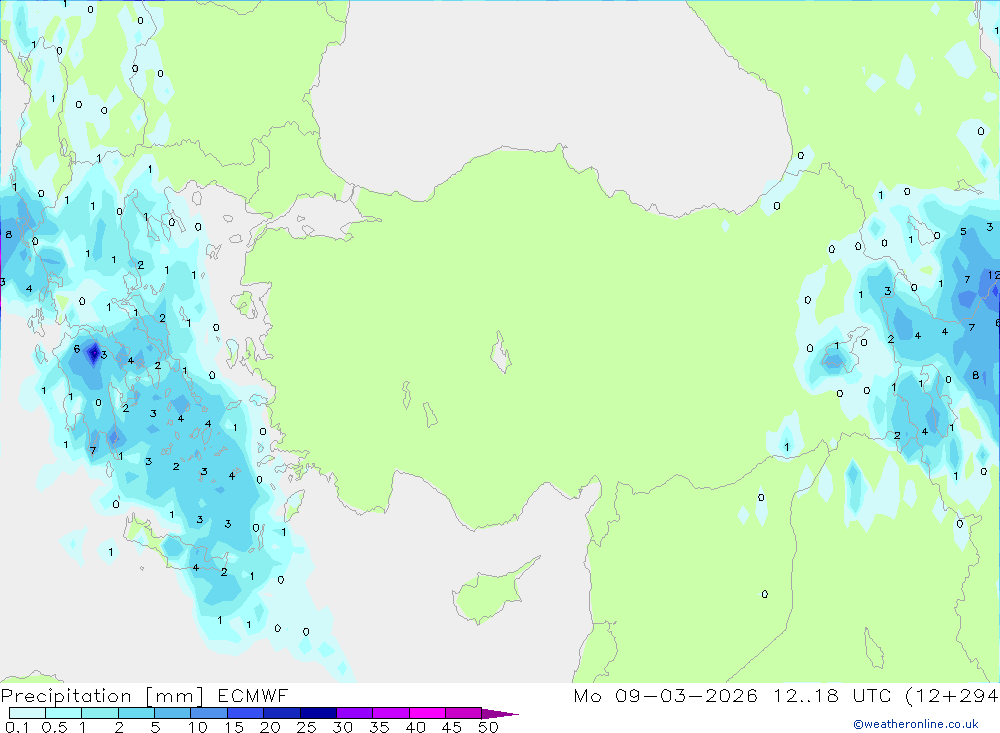Click the "12..18" time range text
1000x733 pixels.
coord(806,696)
